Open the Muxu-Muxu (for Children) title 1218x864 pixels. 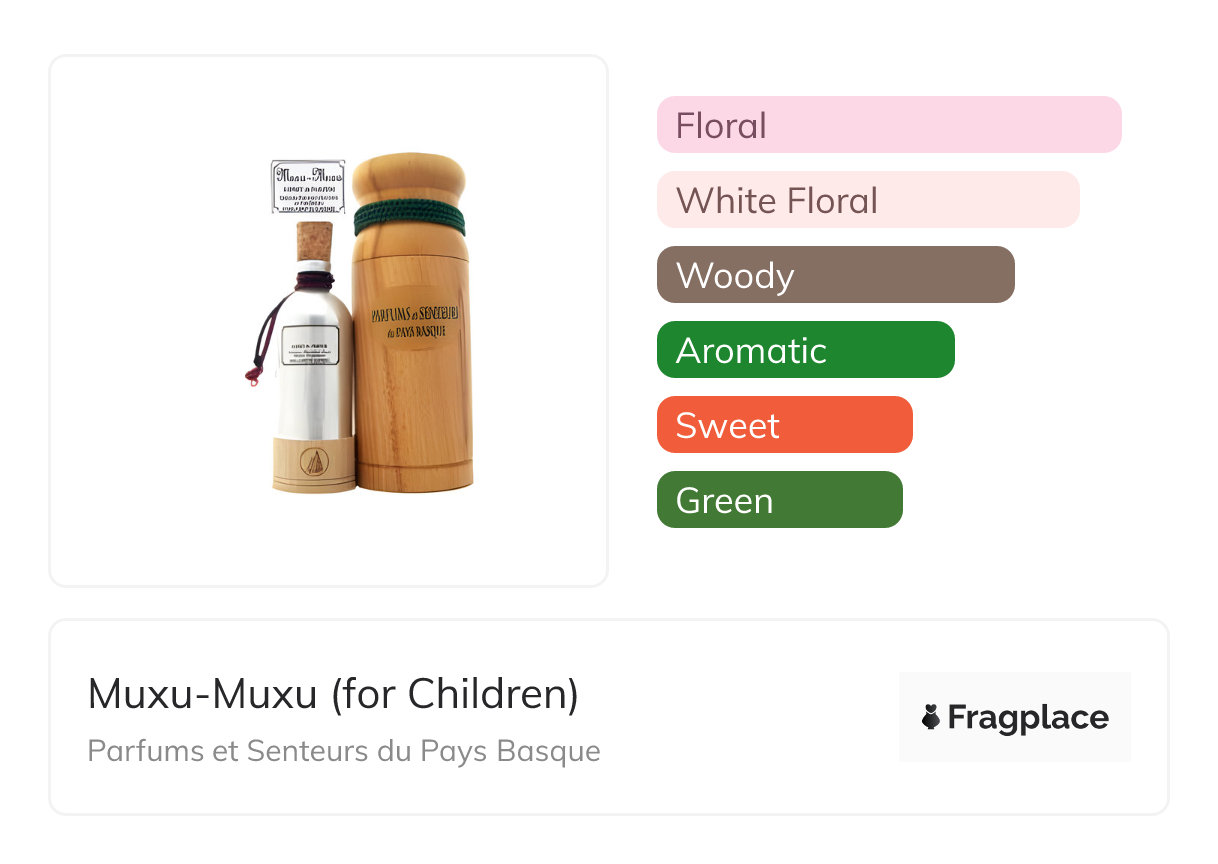[333, 694]
